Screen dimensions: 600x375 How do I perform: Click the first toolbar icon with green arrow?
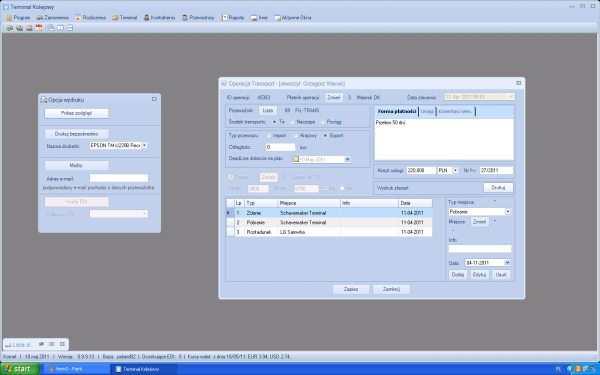tap(10, 28)
